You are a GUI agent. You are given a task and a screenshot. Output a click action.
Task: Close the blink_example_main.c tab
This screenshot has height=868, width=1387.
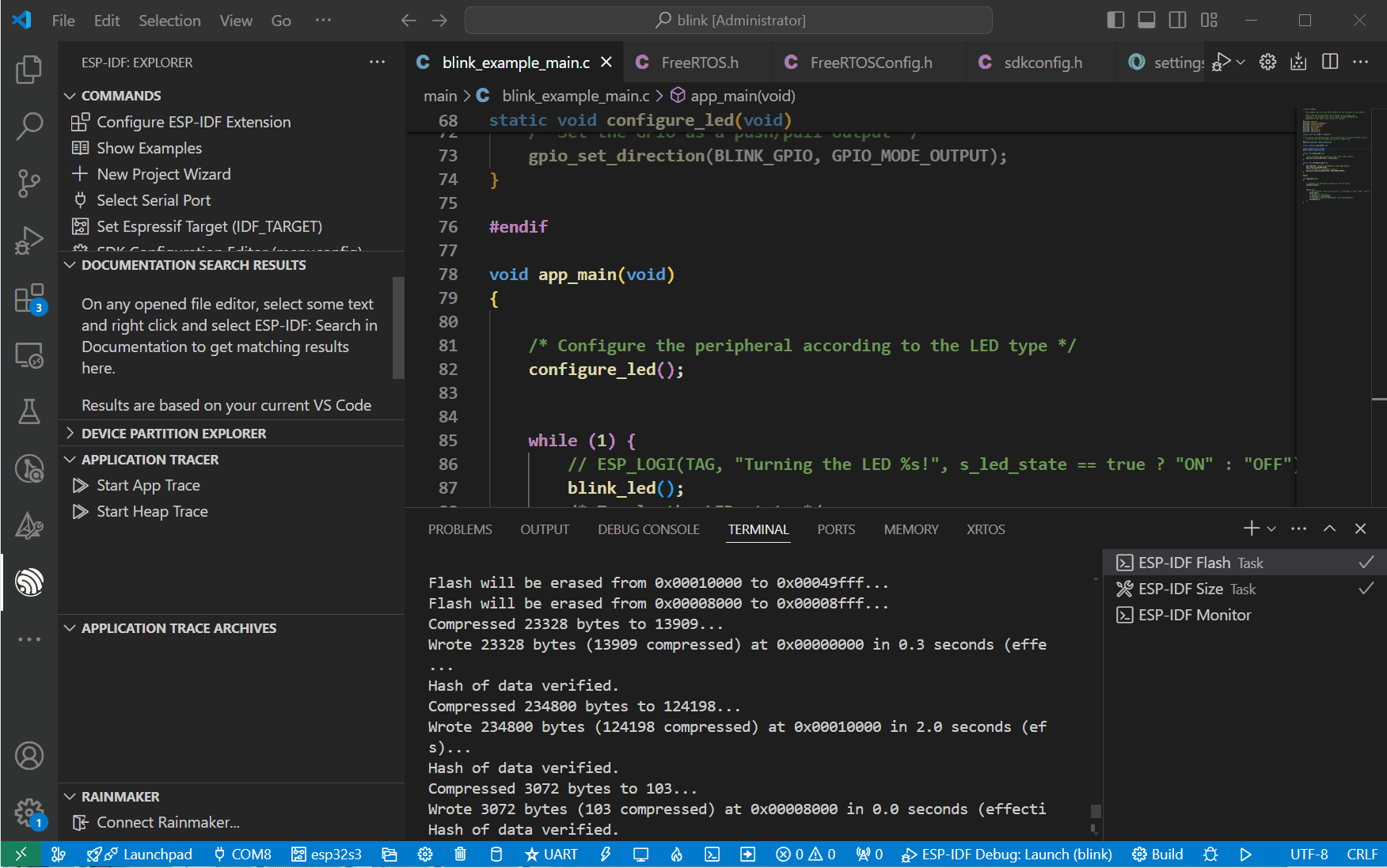coord(606,62)
